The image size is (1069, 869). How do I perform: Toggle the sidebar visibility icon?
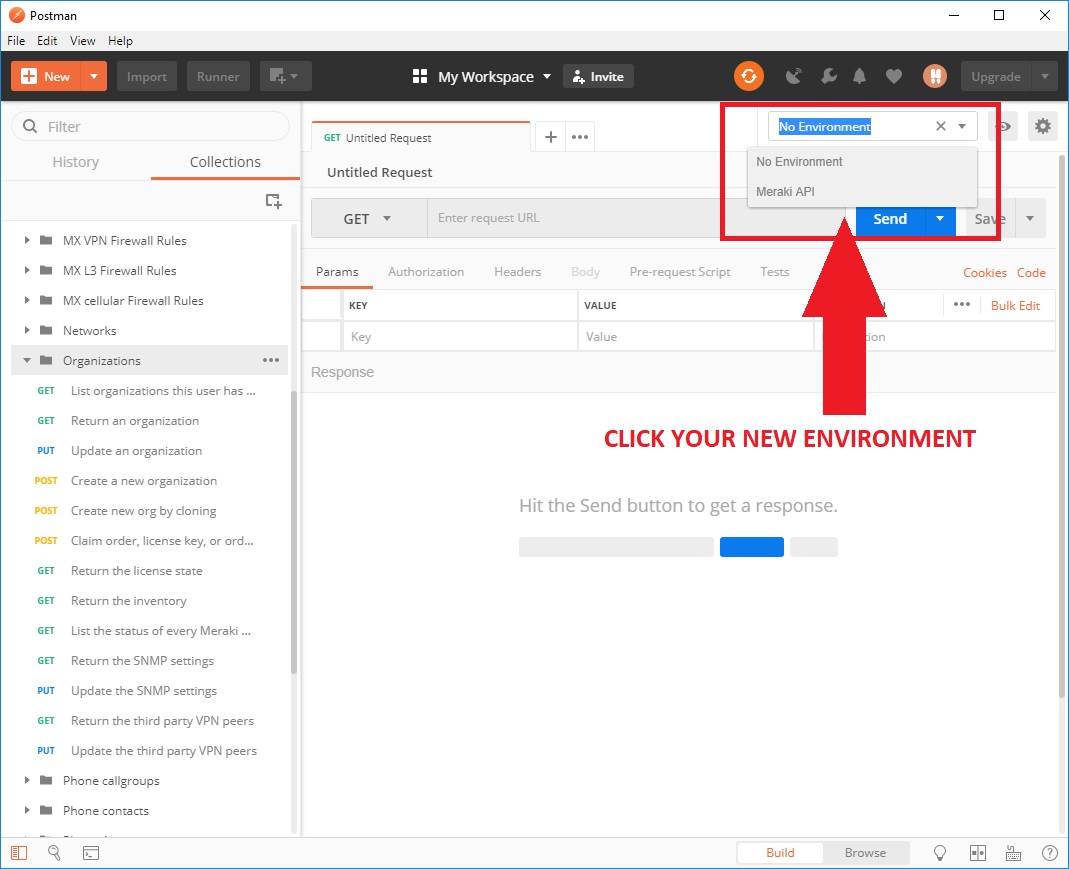(x=20, y=853)
